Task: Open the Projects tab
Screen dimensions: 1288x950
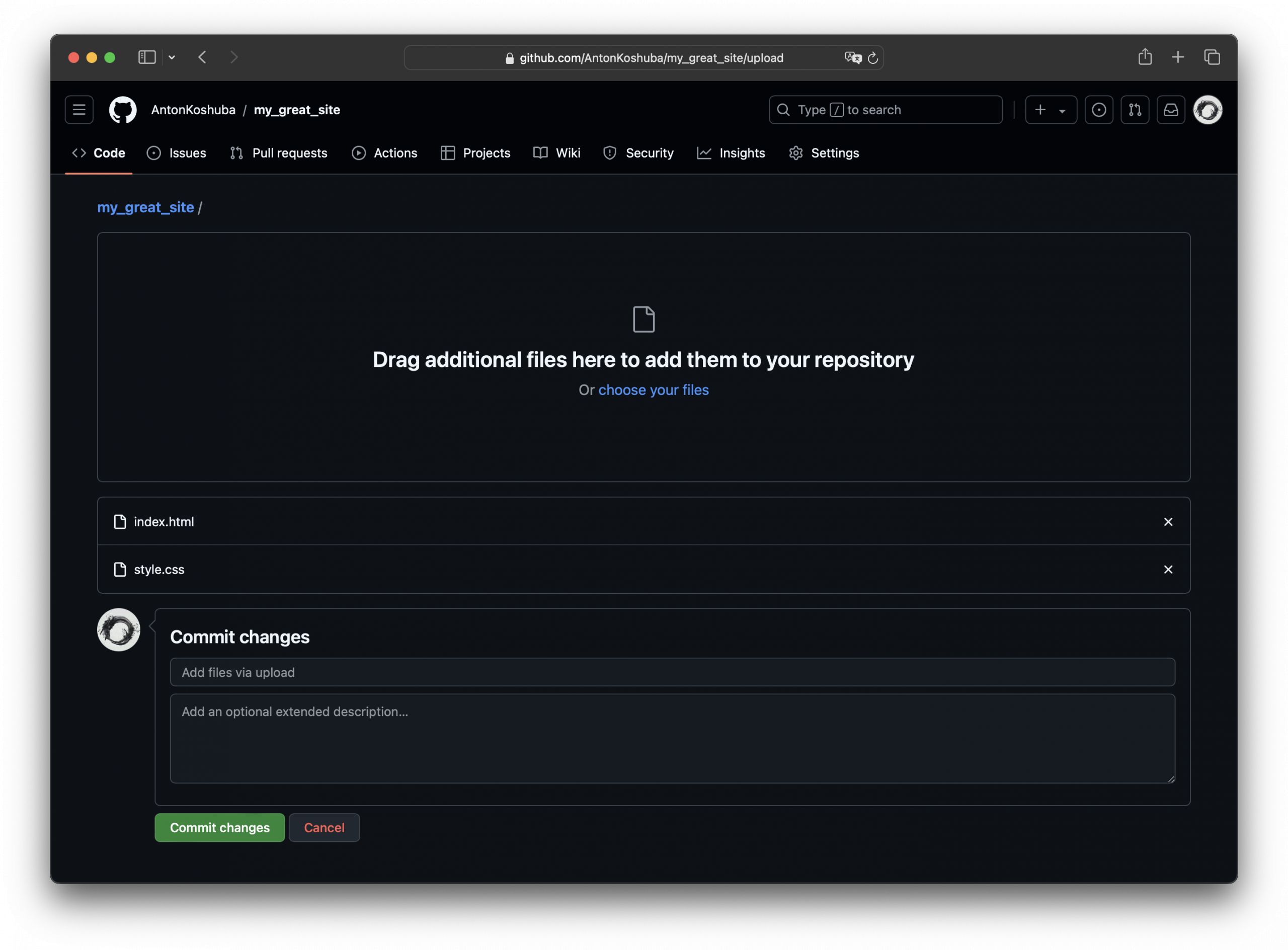Action: (475, 153)
